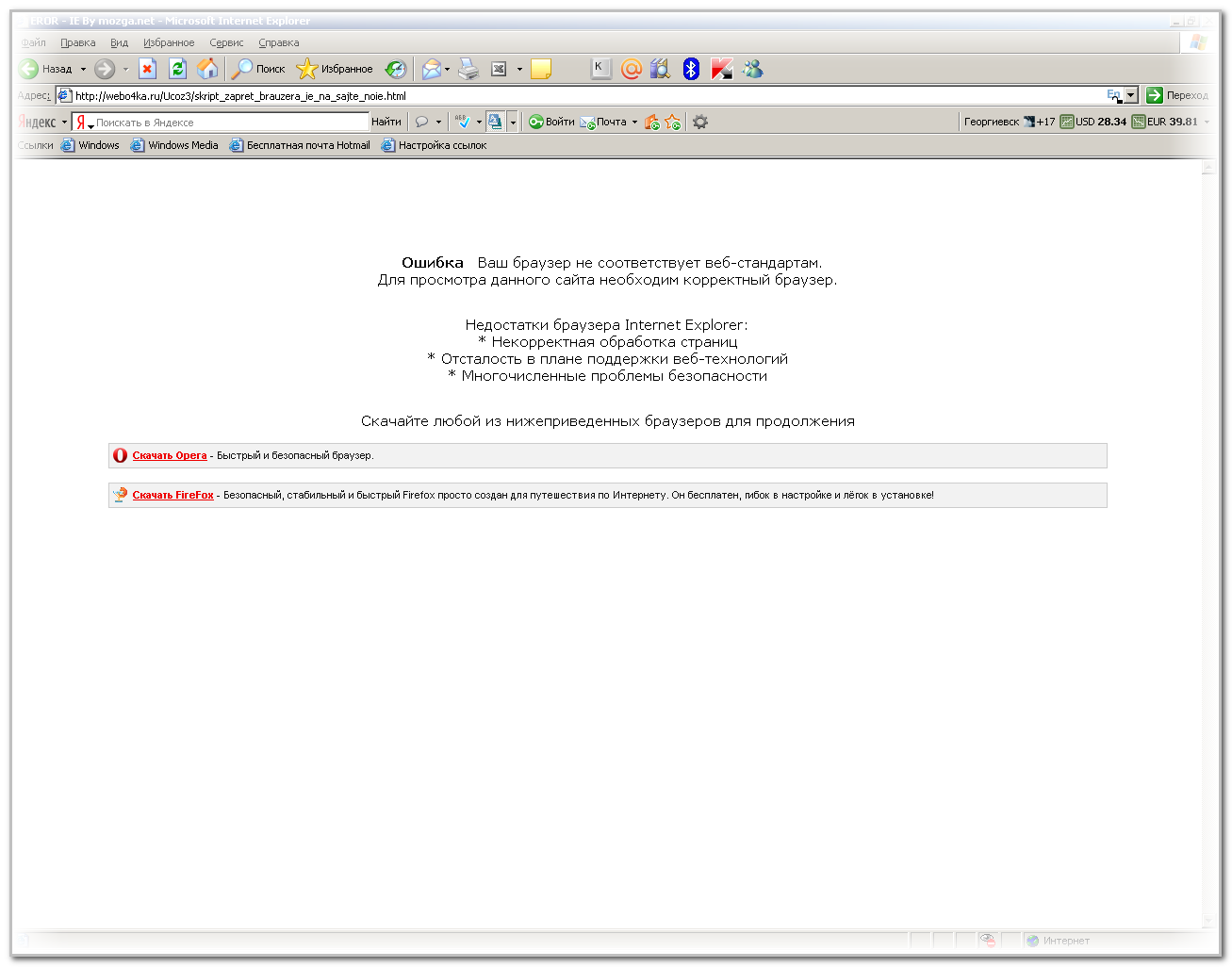Click the blue Bluetooth icon
The width and height of the screenshot is (1232, 967).
691,69
